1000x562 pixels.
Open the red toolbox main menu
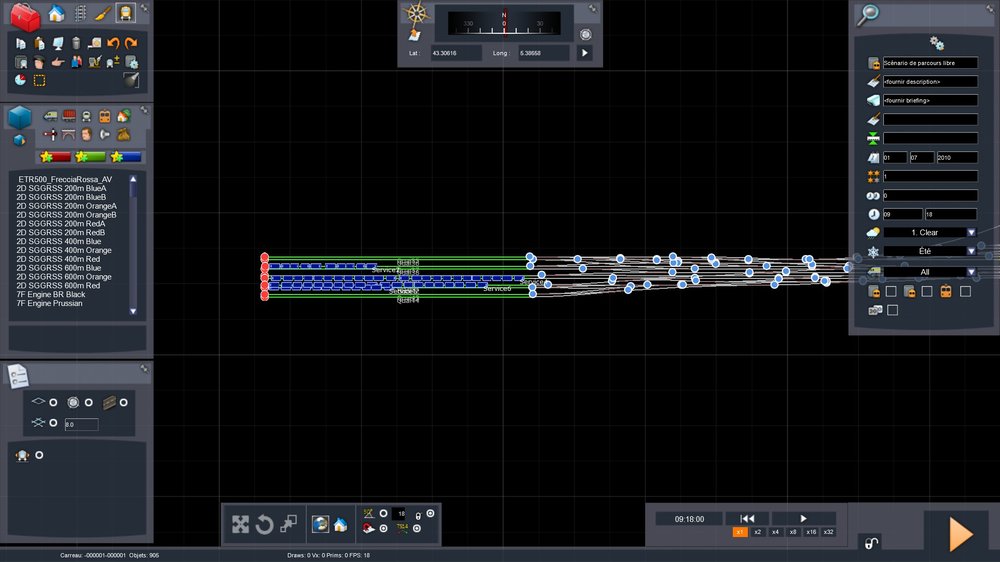click(25, 16)
